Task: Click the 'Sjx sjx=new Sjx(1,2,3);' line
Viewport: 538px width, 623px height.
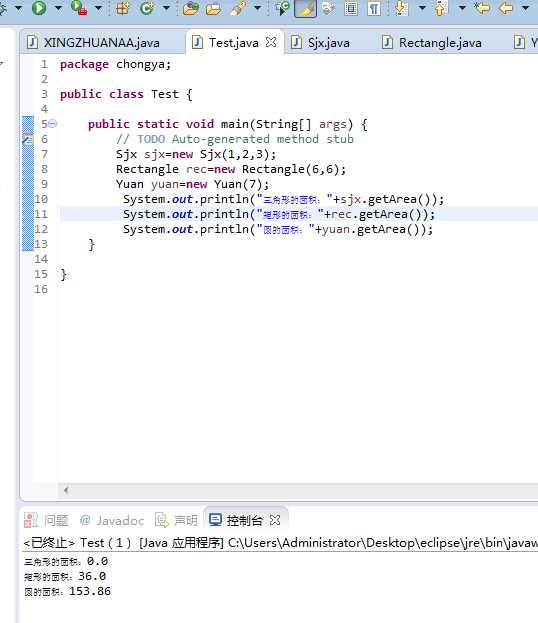Action: pyautogui.click(x=196, y=154)
